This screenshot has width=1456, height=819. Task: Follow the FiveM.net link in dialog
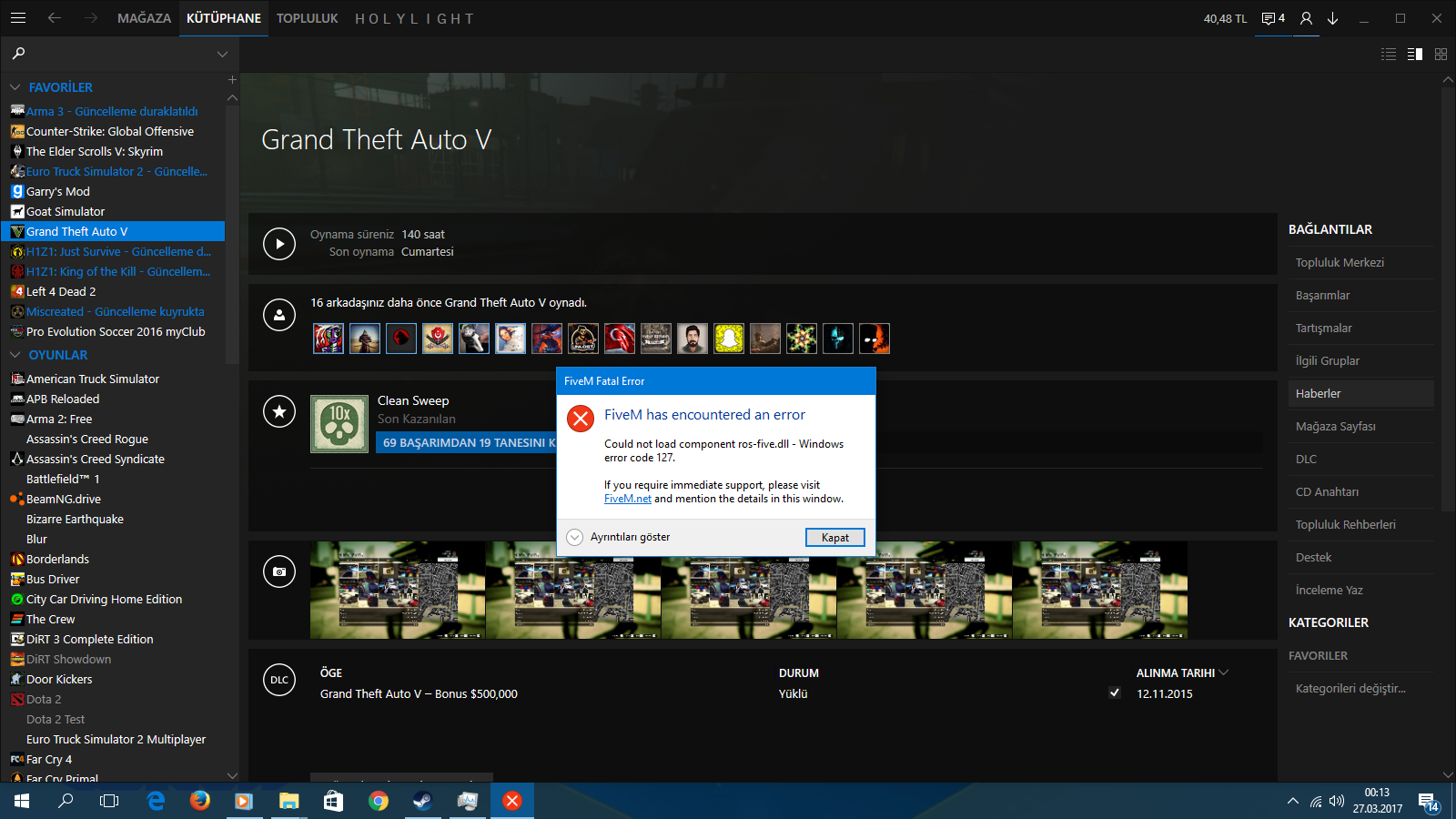[x=628, y=499]
